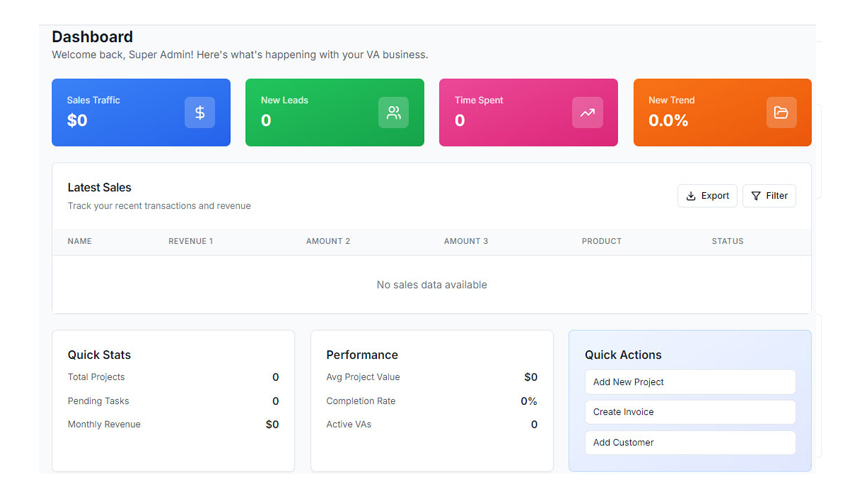Click the folder icon on New Trend card
850x500 pixels.
781,112
